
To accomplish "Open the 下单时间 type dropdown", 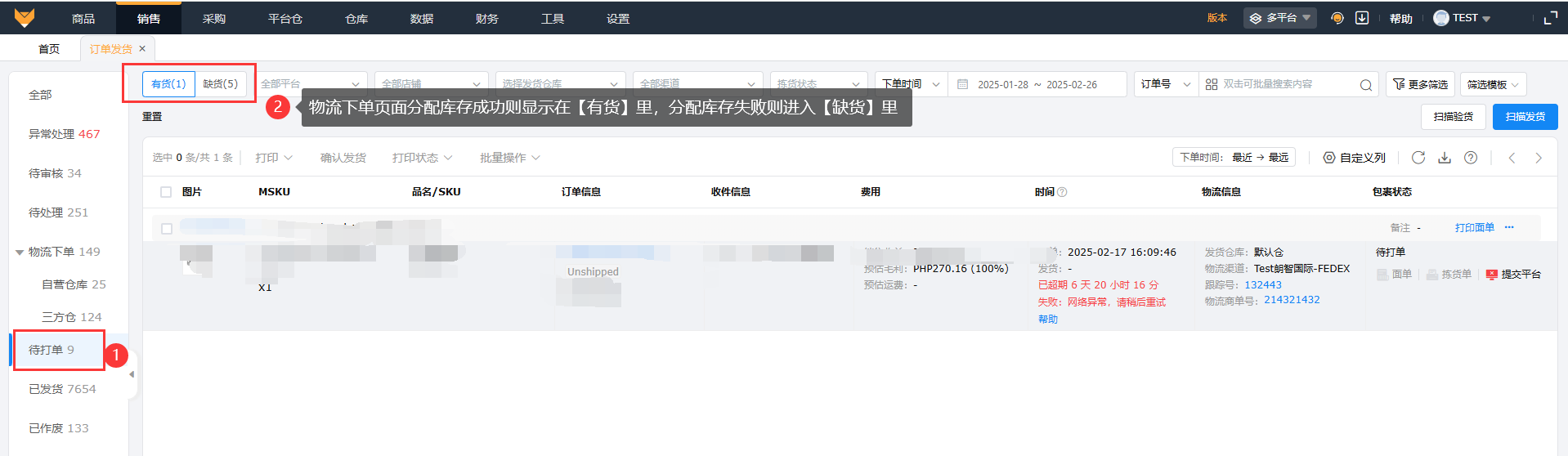I will point(911,84).
